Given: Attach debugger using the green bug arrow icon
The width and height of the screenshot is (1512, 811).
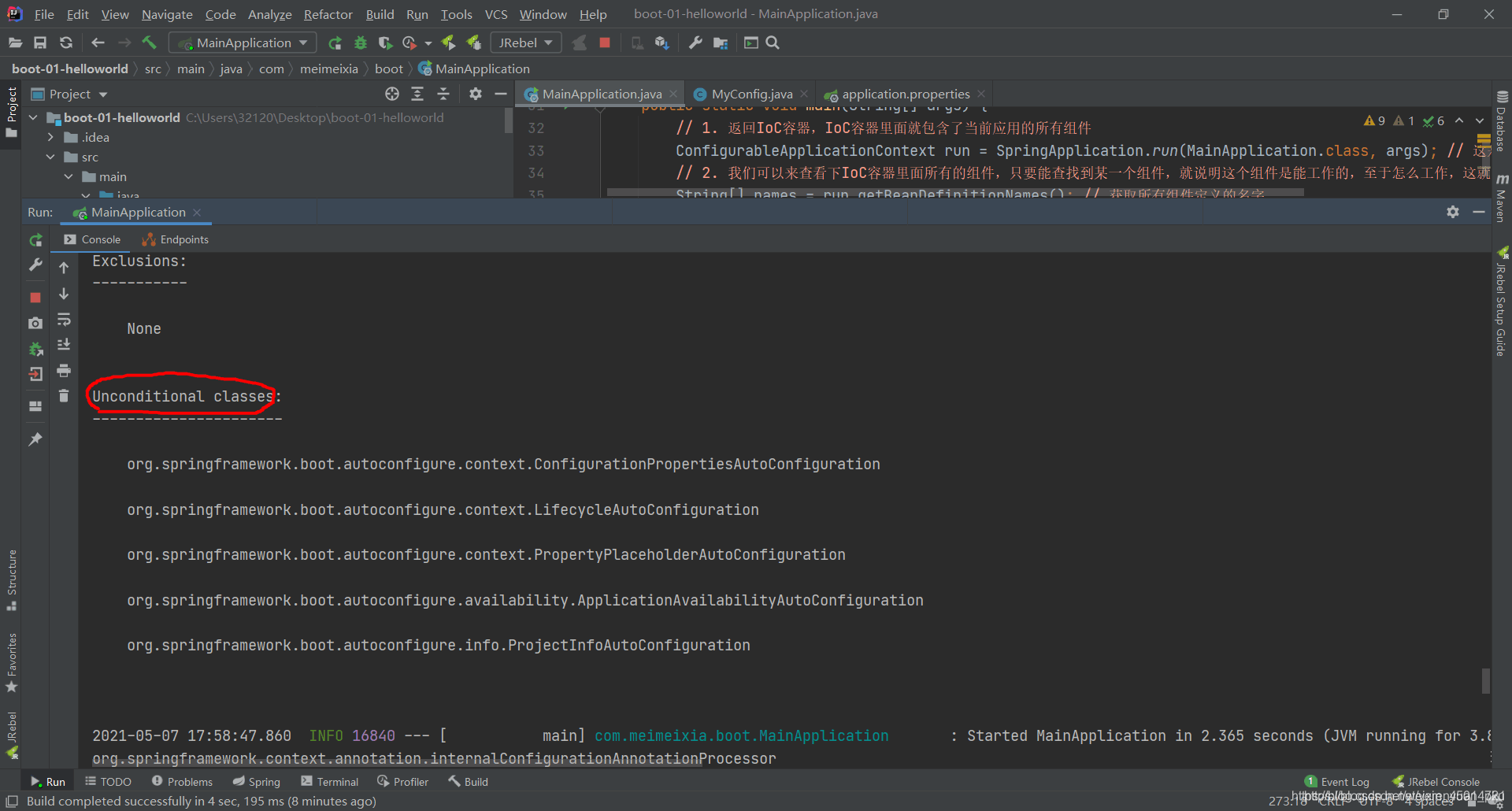Looking at the screenshot, I should coord(35,349).
